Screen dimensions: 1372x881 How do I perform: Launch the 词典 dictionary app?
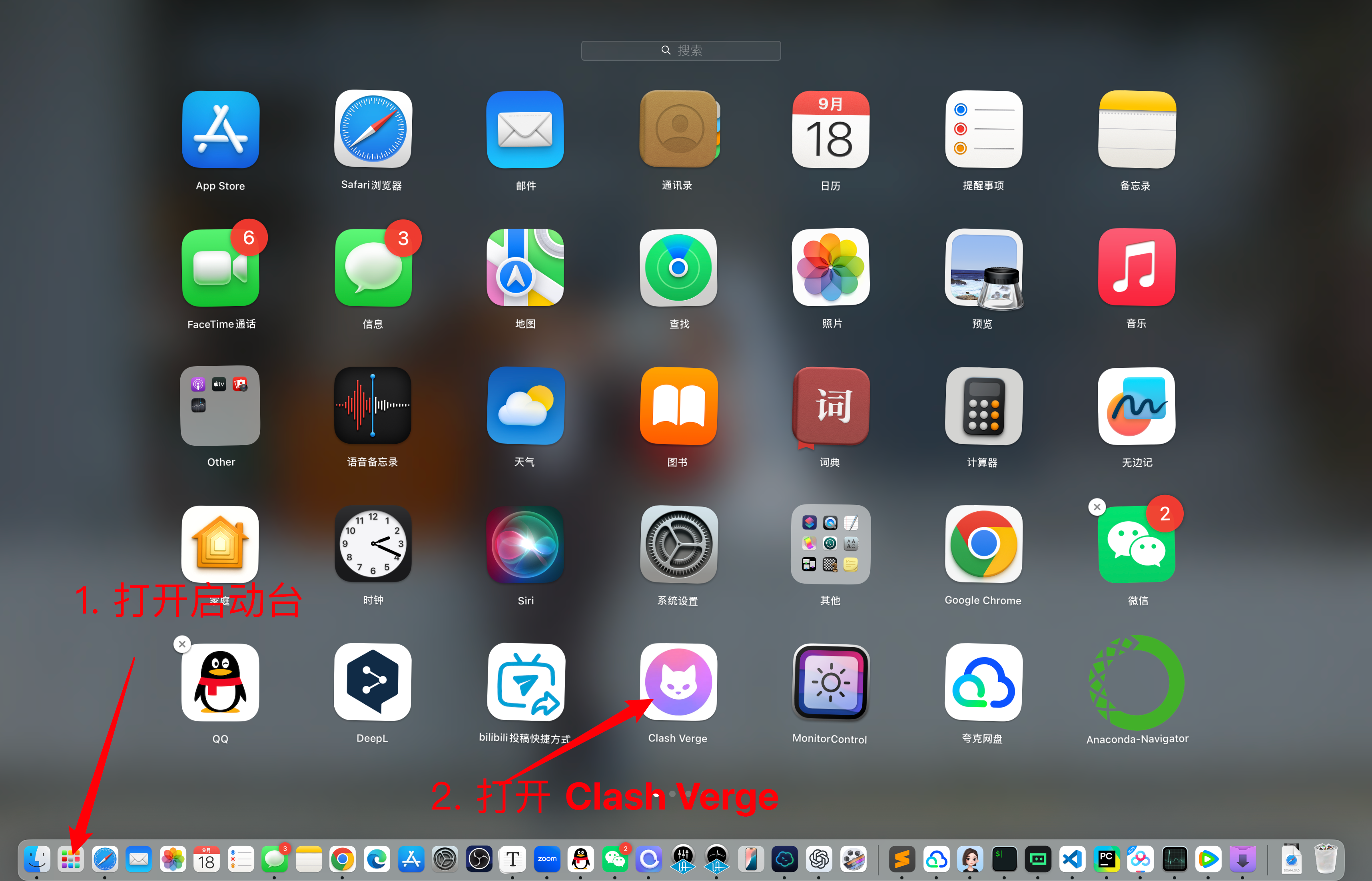point(831,407)
